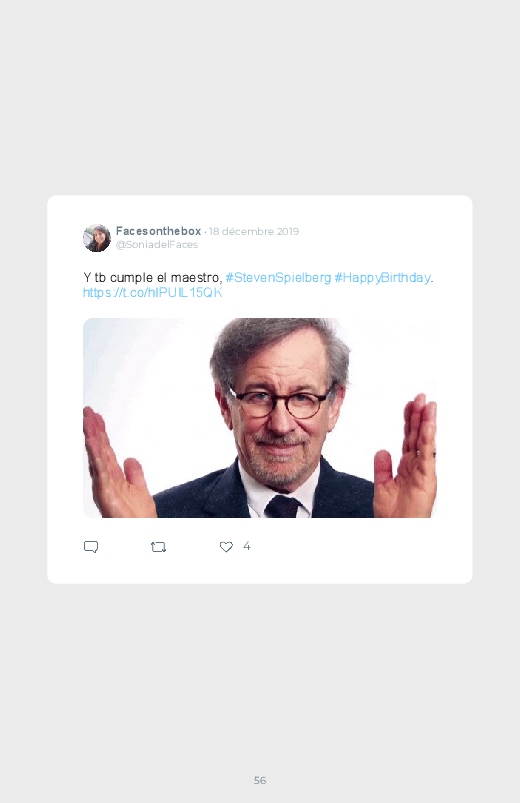The width and height of the screenshot is (520, 803).
Task: Follow the t.co/hIPUIL15QK link
Action: click(x=153, y=293)
